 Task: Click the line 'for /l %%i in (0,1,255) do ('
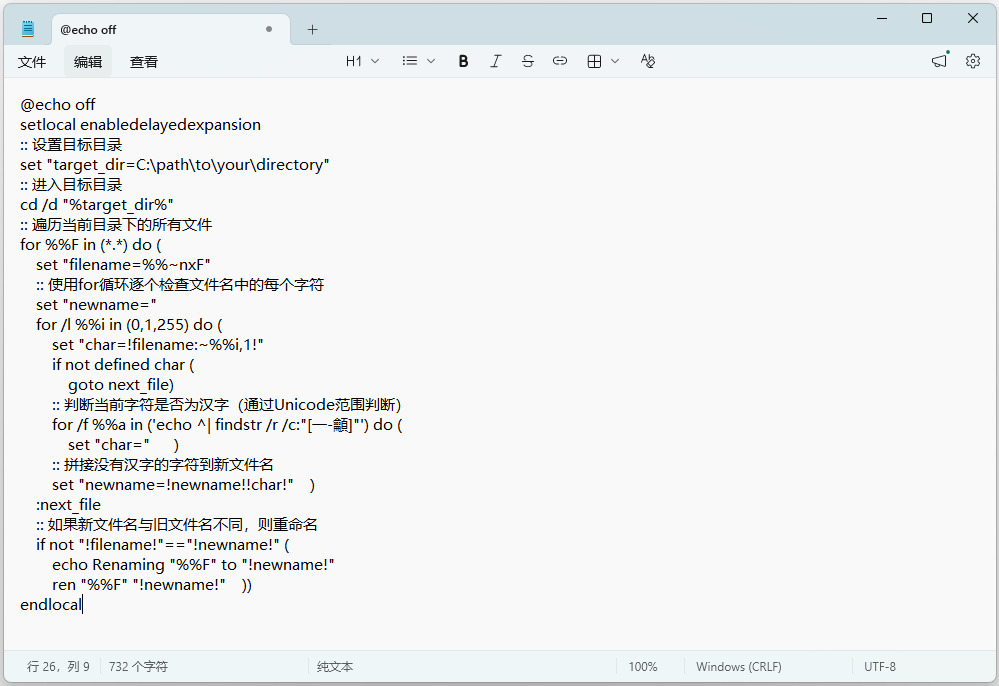(129, 324)
